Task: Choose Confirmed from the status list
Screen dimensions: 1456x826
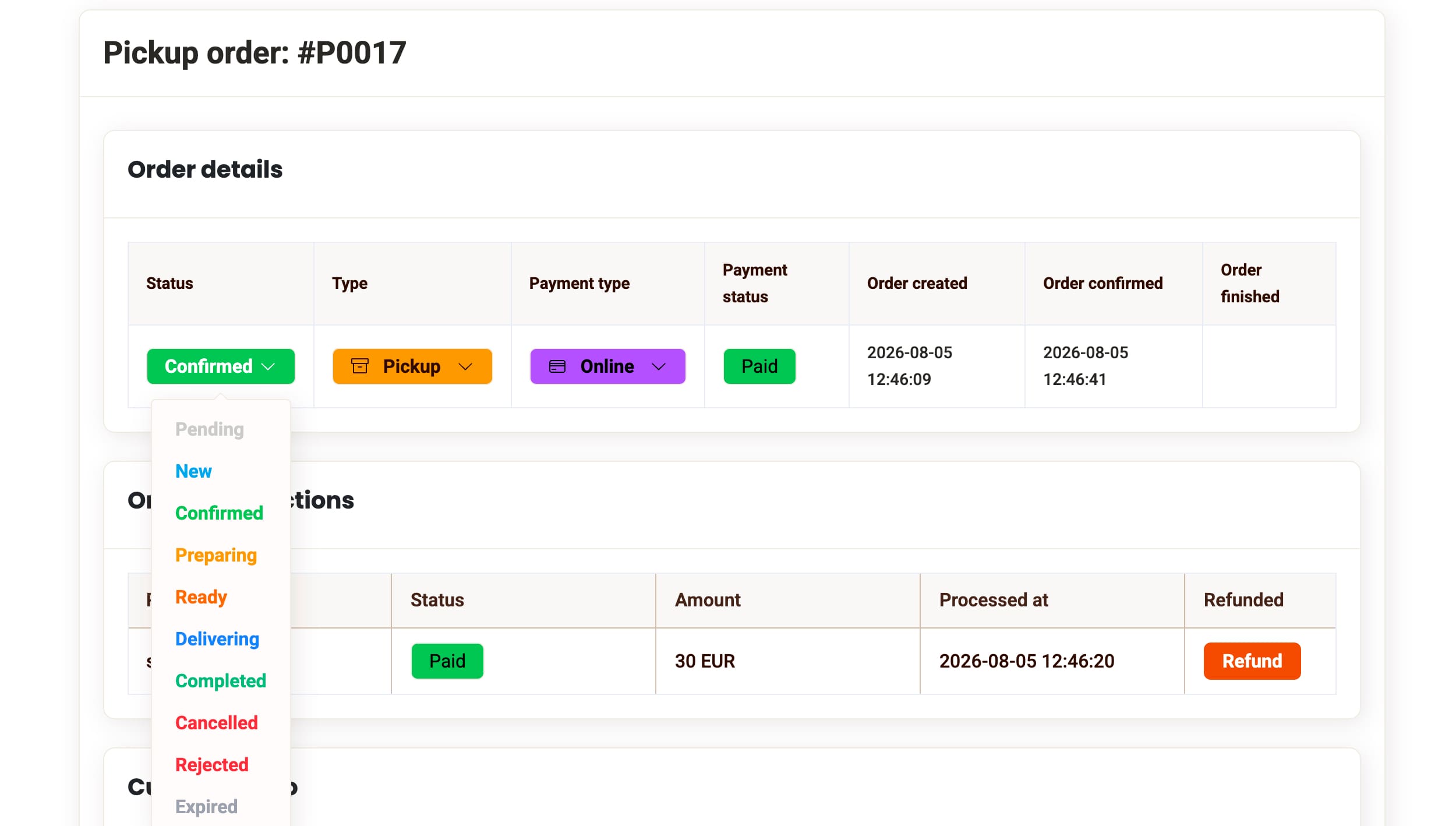Action: tap(219, 513)
